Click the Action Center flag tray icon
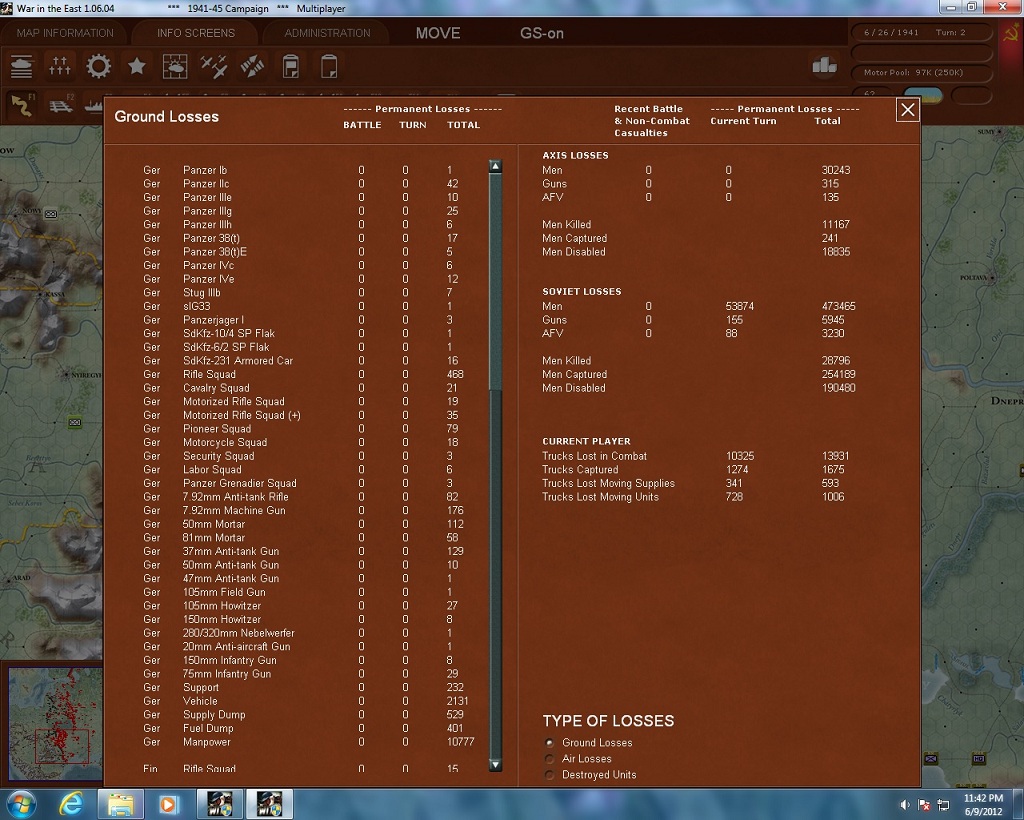The width and height of the screenshot is (1024, 820). tap(924, 804)
